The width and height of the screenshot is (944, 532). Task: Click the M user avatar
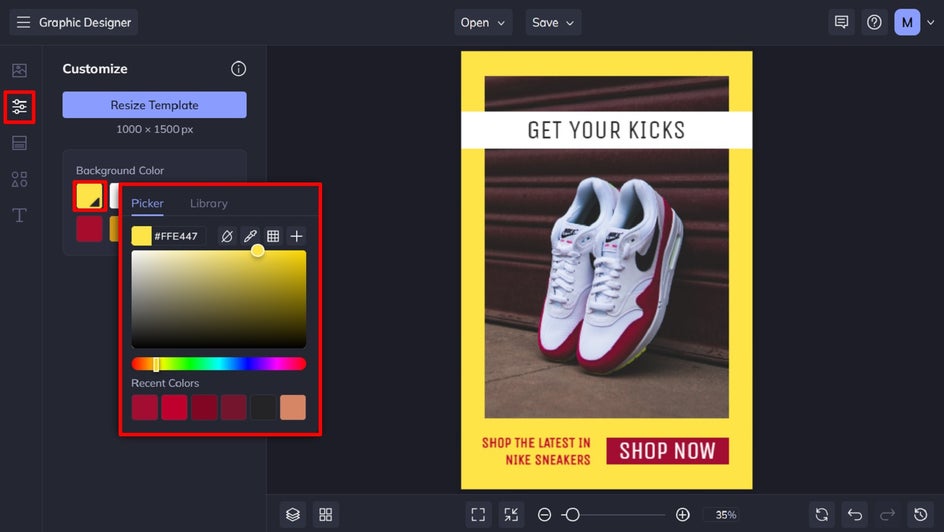click(907, 22)
